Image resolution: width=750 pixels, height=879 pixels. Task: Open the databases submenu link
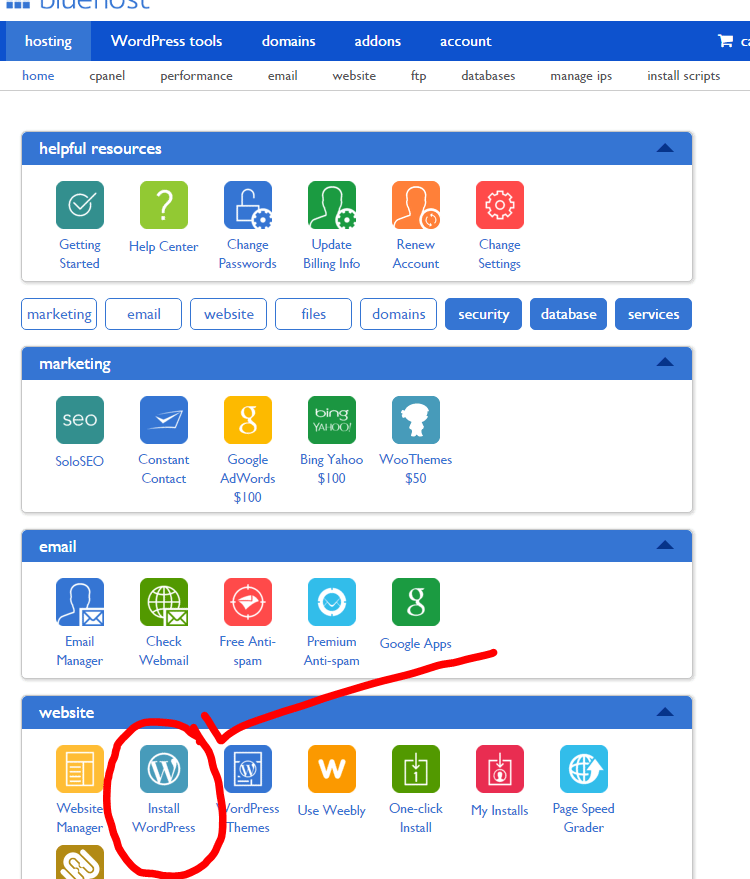tap(488, 76)
